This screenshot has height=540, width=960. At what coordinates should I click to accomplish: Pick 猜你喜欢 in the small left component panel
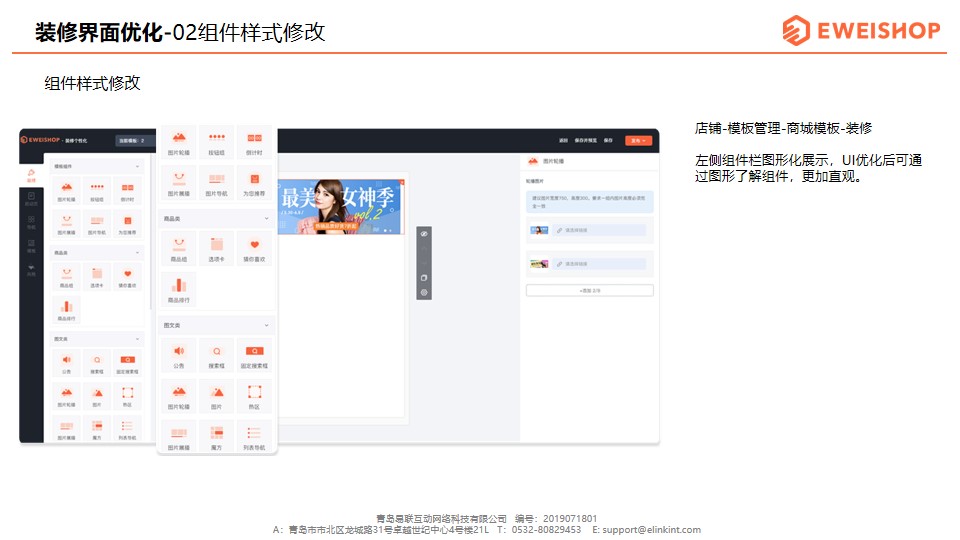coord(127,277)
